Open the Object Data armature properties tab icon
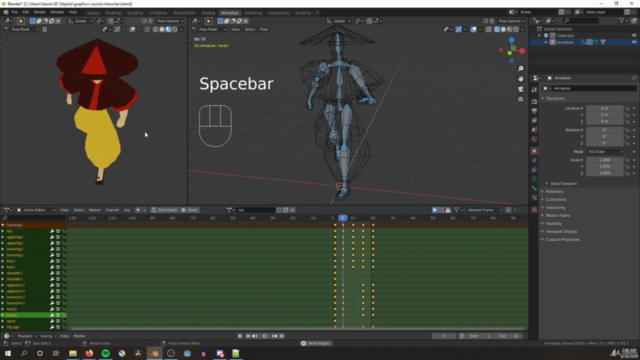640x360 pixels. pyautogui.click(x=534, y=179)
